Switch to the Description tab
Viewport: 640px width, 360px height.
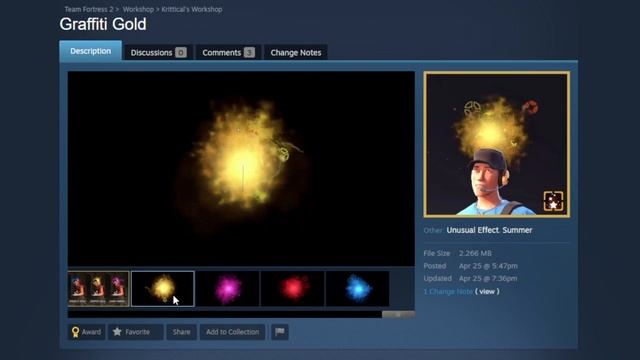[90, 51]
